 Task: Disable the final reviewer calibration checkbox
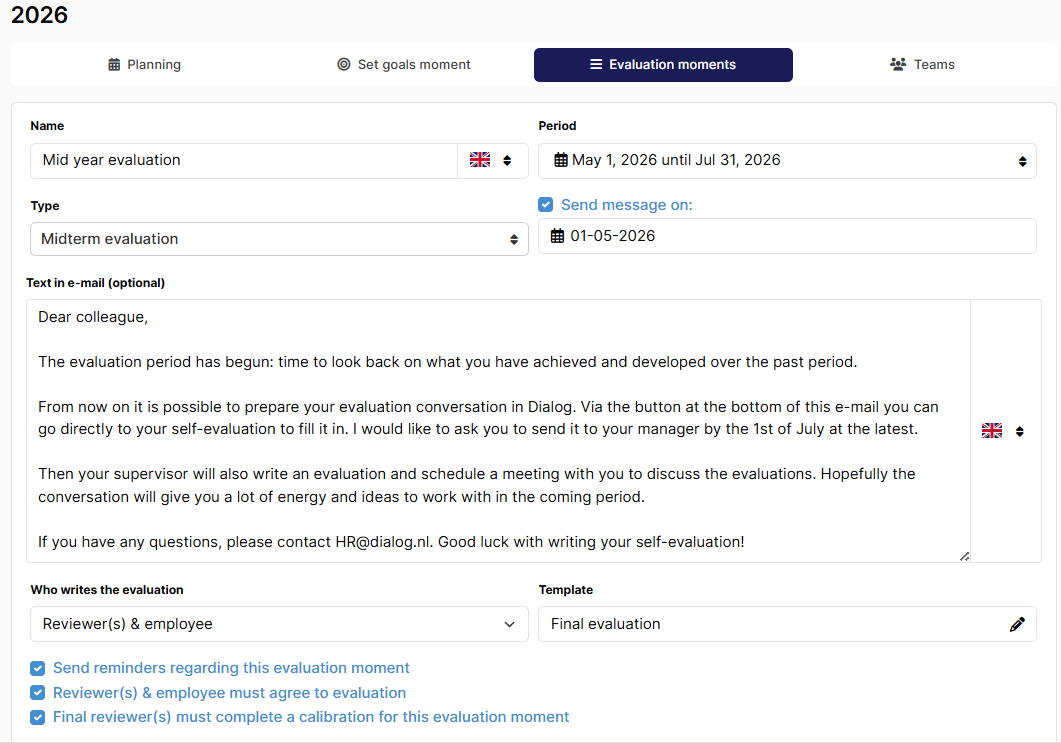pyautogui.click(x=38, y=717)
